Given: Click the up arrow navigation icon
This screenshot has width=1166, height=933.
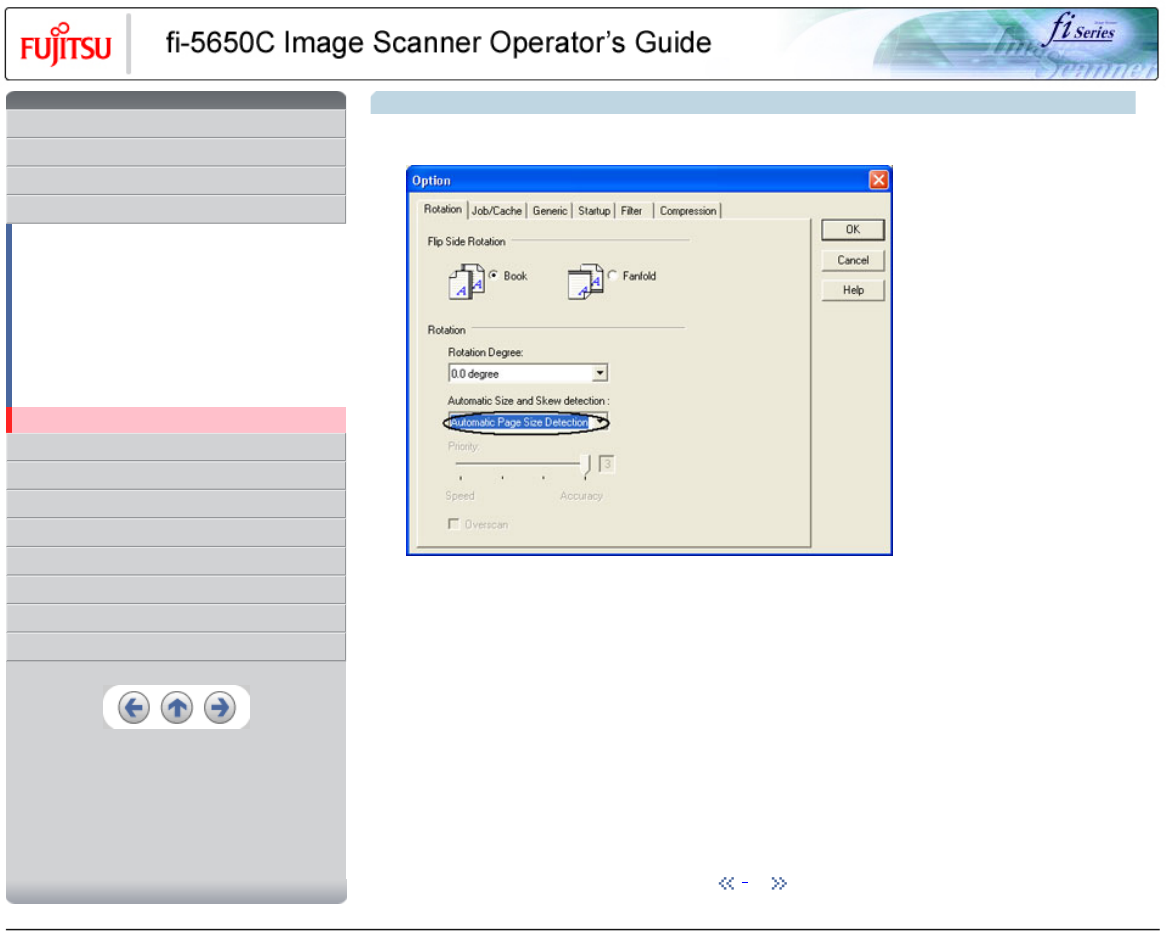Looking at the screenshot, I should [177, 707].
